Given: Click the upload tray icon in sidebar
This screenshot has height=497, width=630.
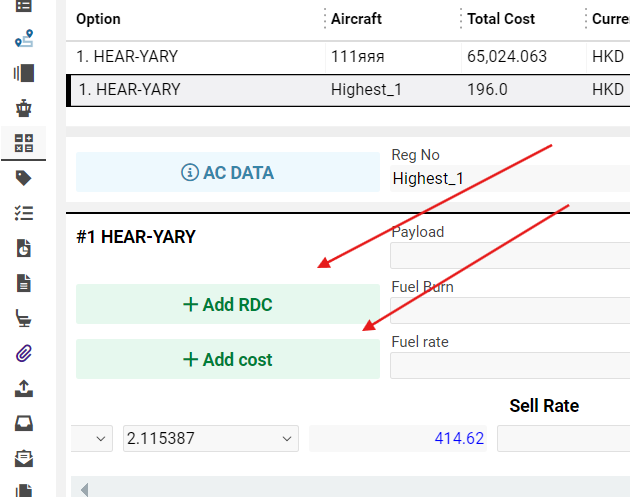Looking at the screenshot, I should click(24, 388).
